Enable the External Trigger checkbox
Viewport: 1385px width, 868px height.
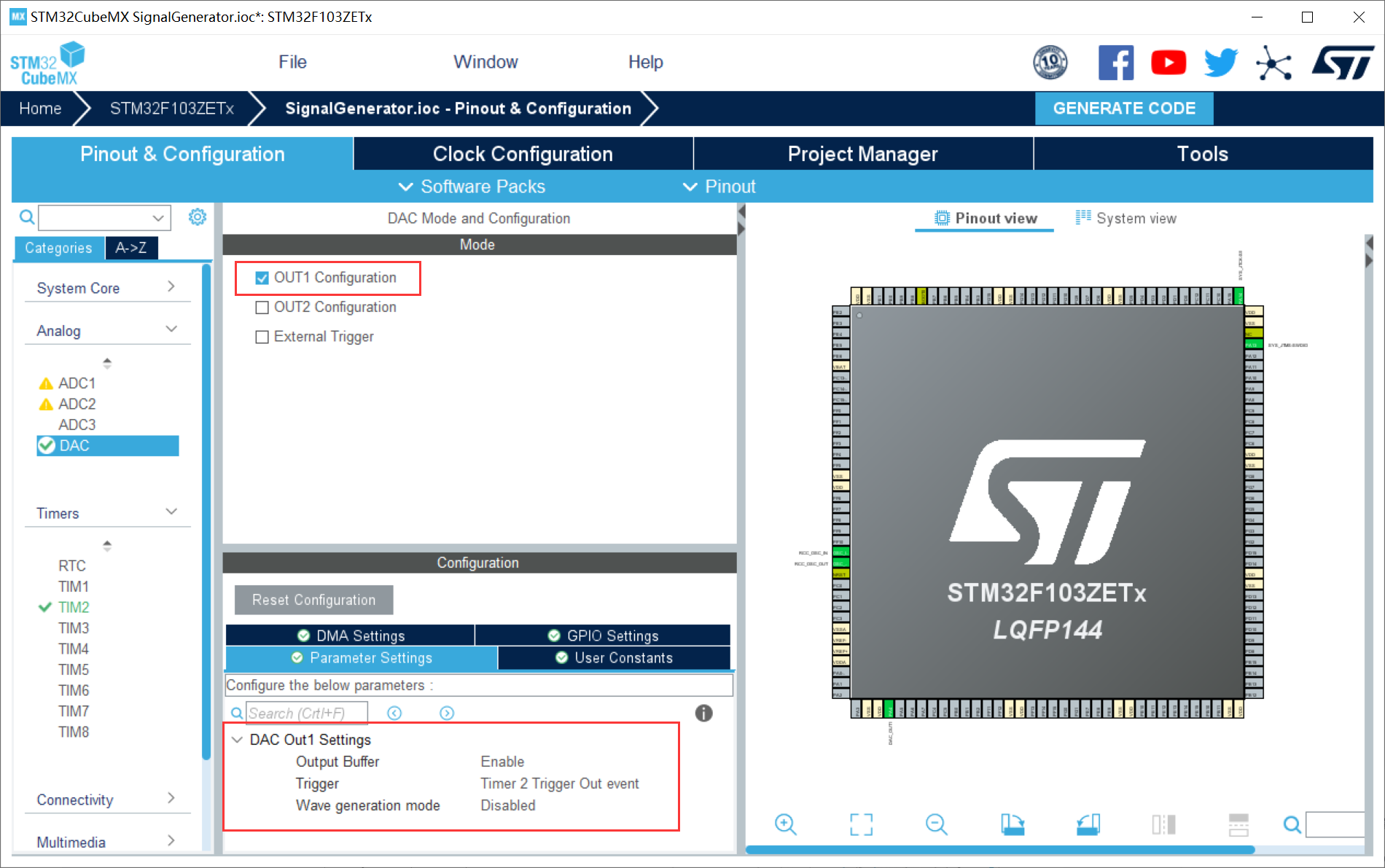(262, 337)
